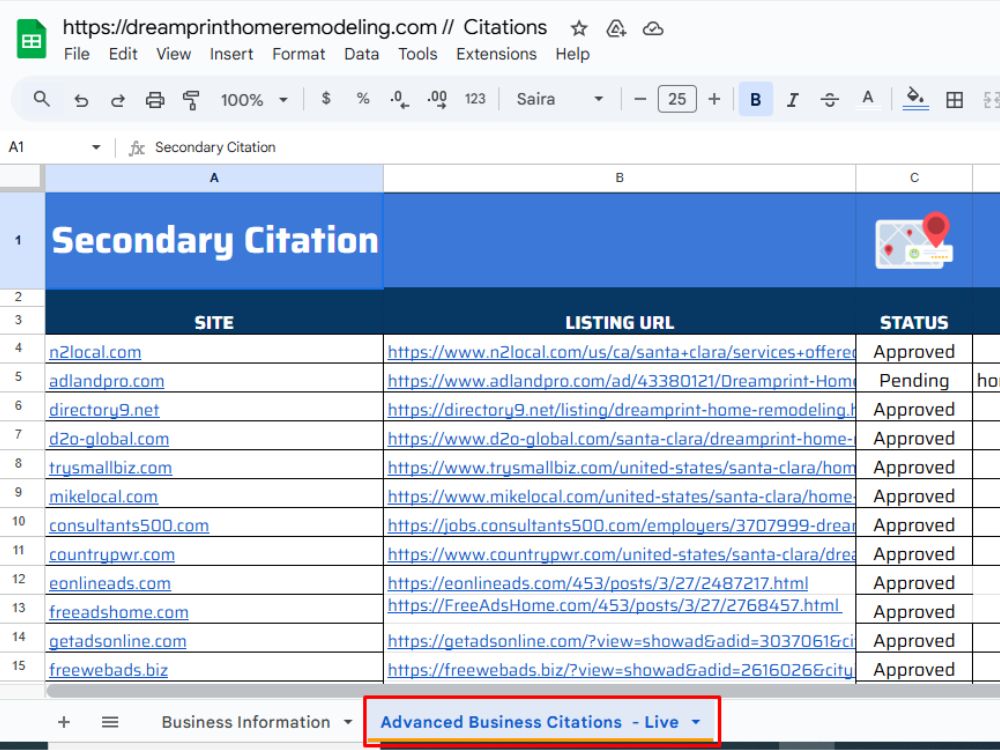Select the Secondary Citation title cell
The width and height of the screenshot is (1000, 750).
(214, 240)
